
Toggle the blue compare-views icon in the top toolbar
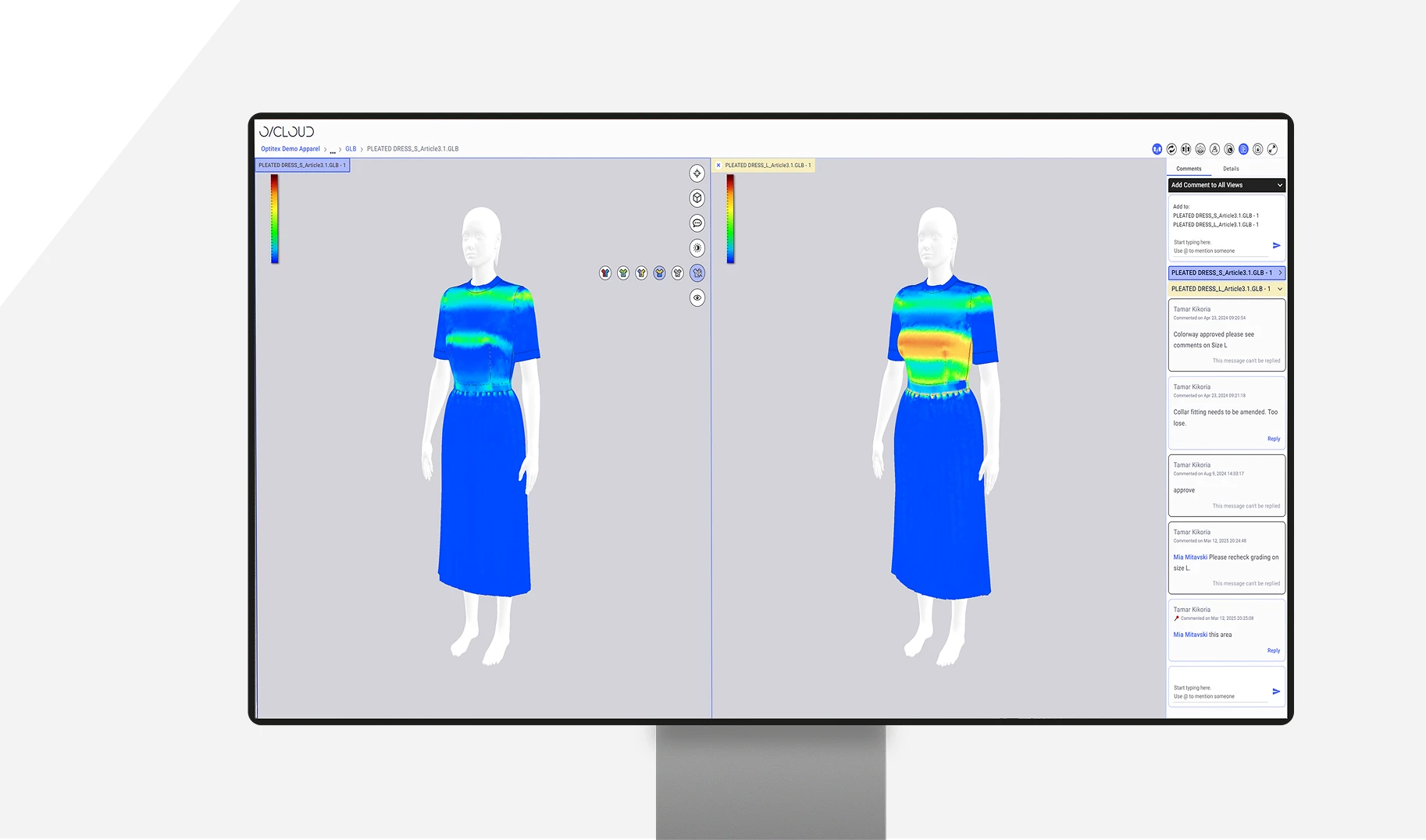(1157, 148)
